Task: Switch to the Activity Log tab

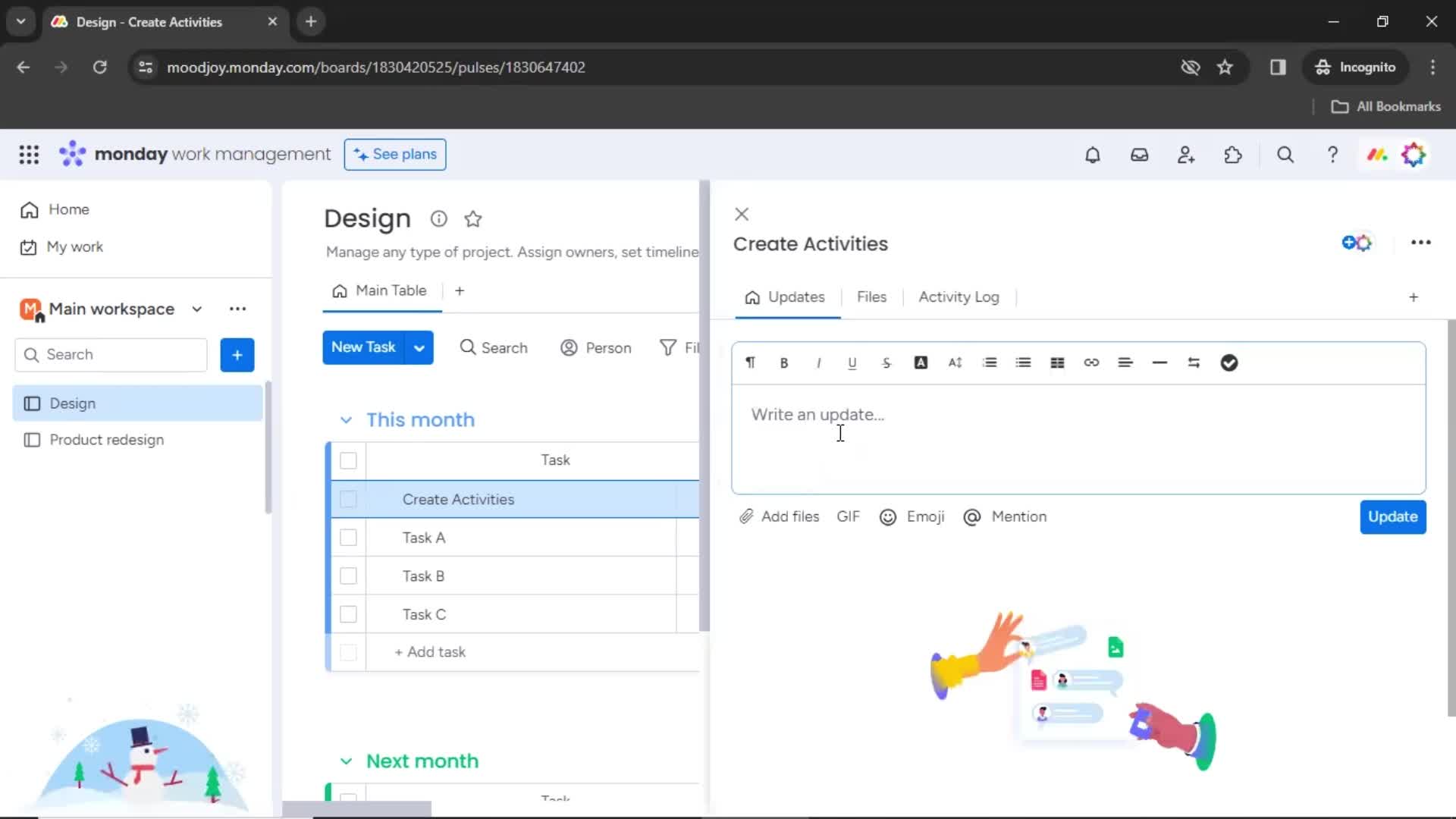Action: (x=958, y=296)
